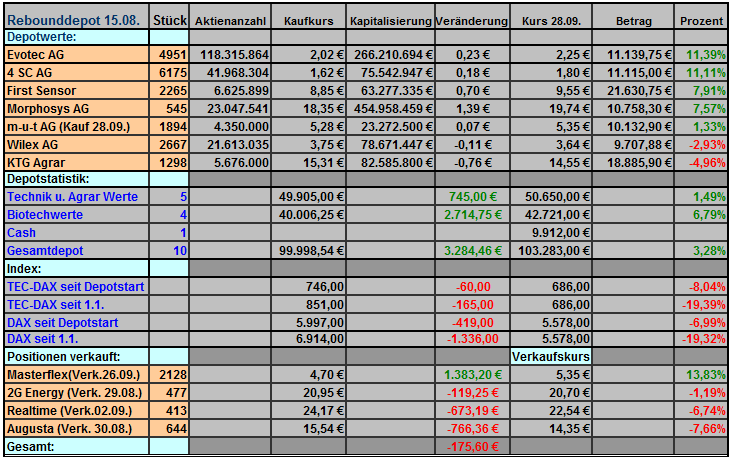Image resolution: width=732 pixels, height=461 pixels.
Task: Select '2G Energy (Verk. 29.08.)' row
Action: pos(74,393)
